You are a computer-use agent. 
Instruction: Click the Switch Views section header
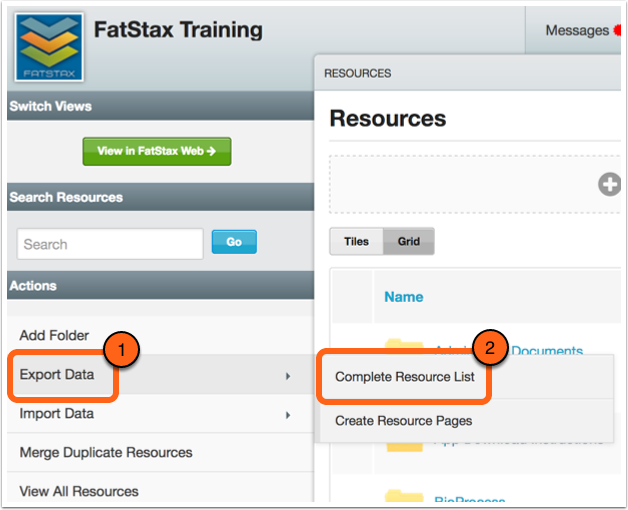[160, 106]
